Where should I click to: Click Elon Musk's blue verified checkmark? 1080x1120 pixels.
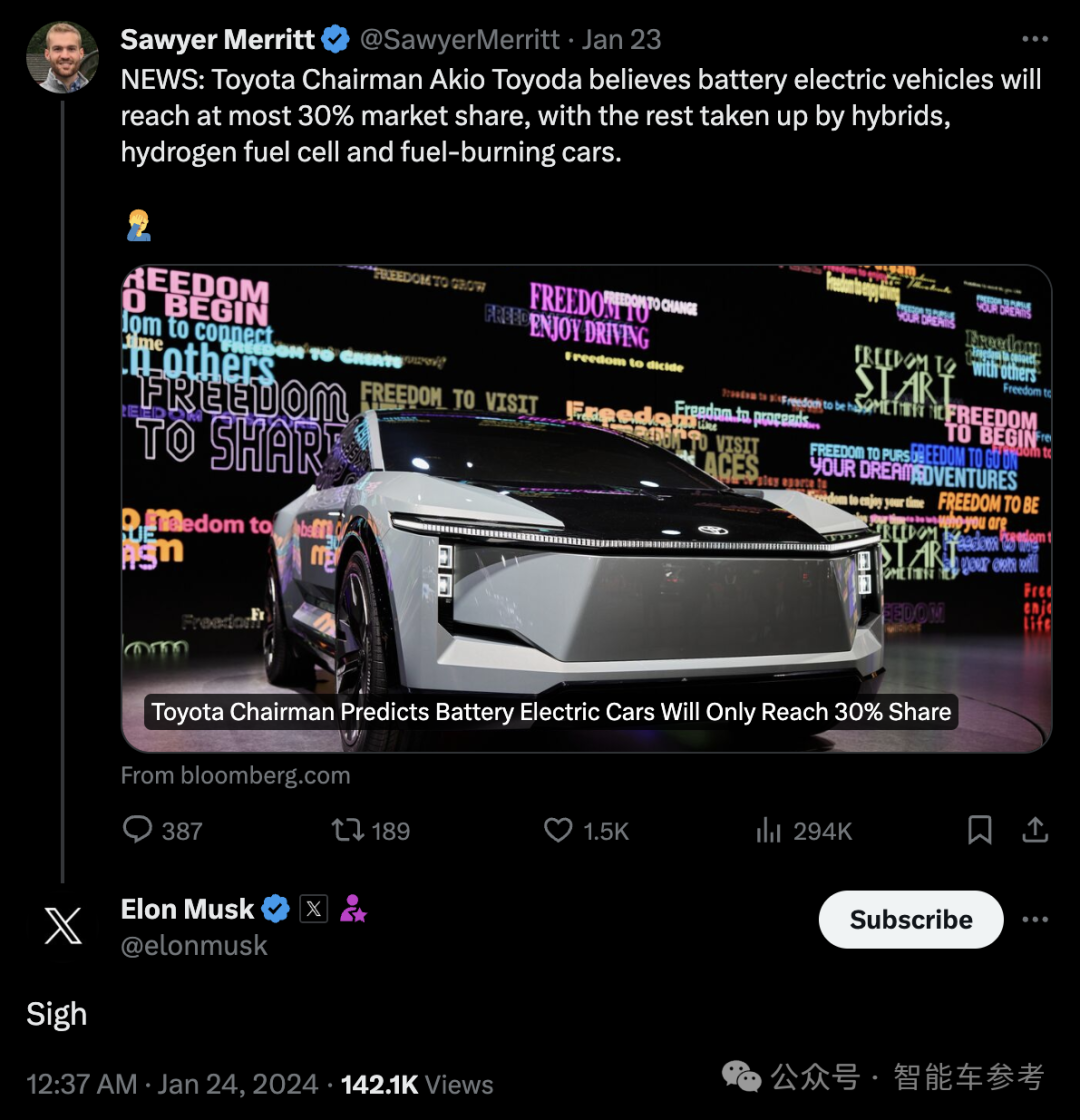pyautogui.click(x=275, y=909)
